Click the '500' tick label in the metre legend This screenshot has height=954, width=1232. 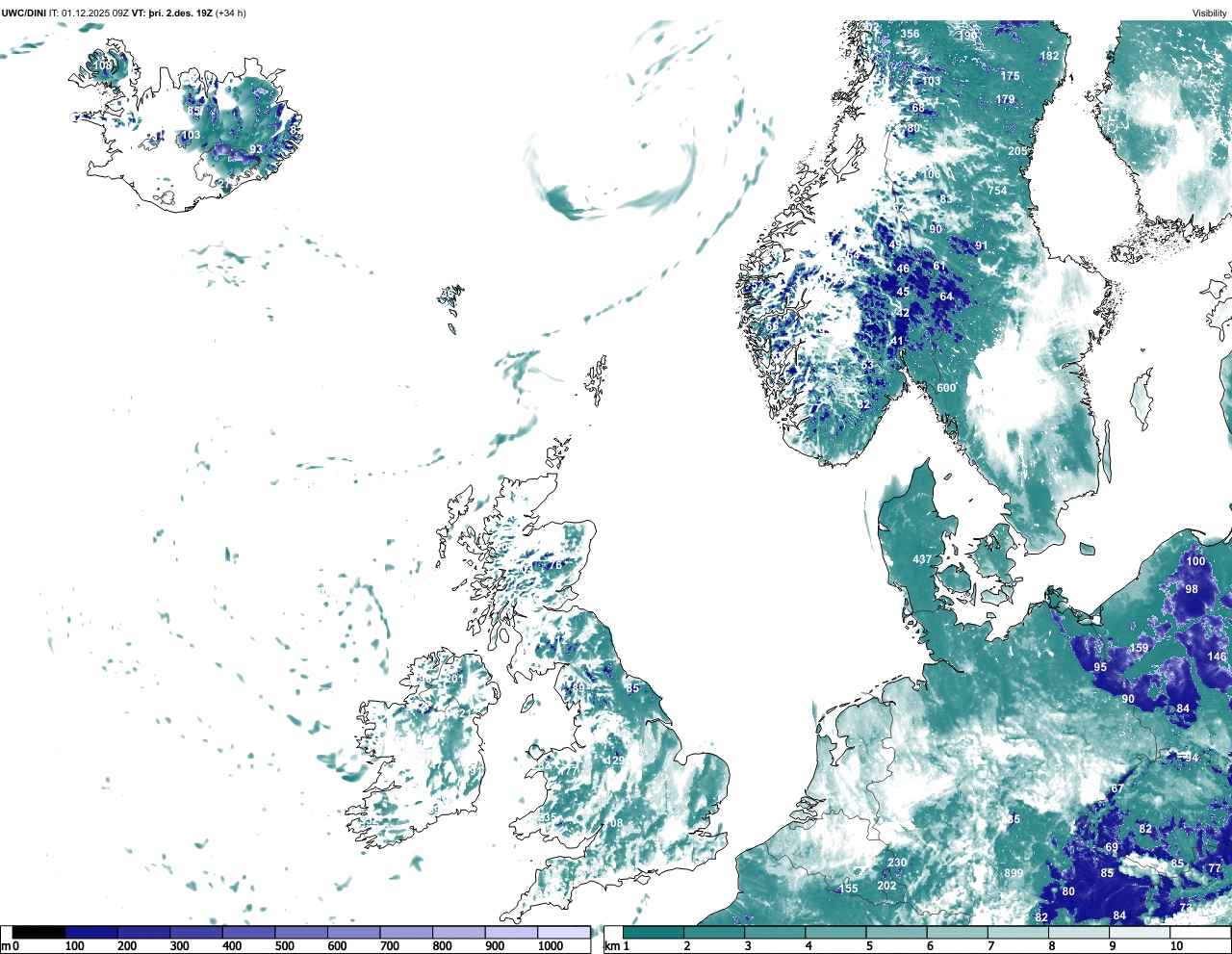tap(285, 946)
